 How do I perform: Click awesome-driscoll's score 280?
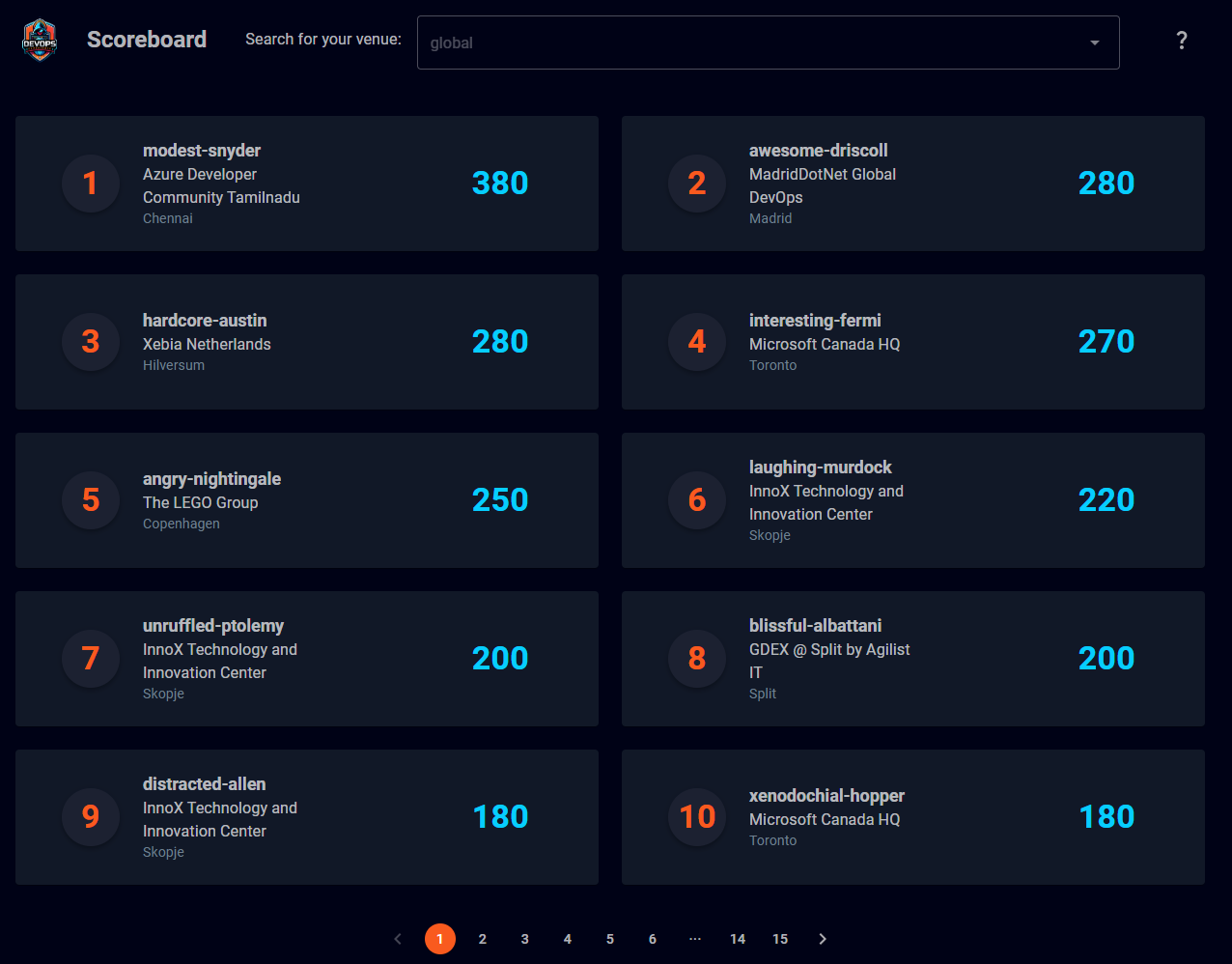(1106, 184)
